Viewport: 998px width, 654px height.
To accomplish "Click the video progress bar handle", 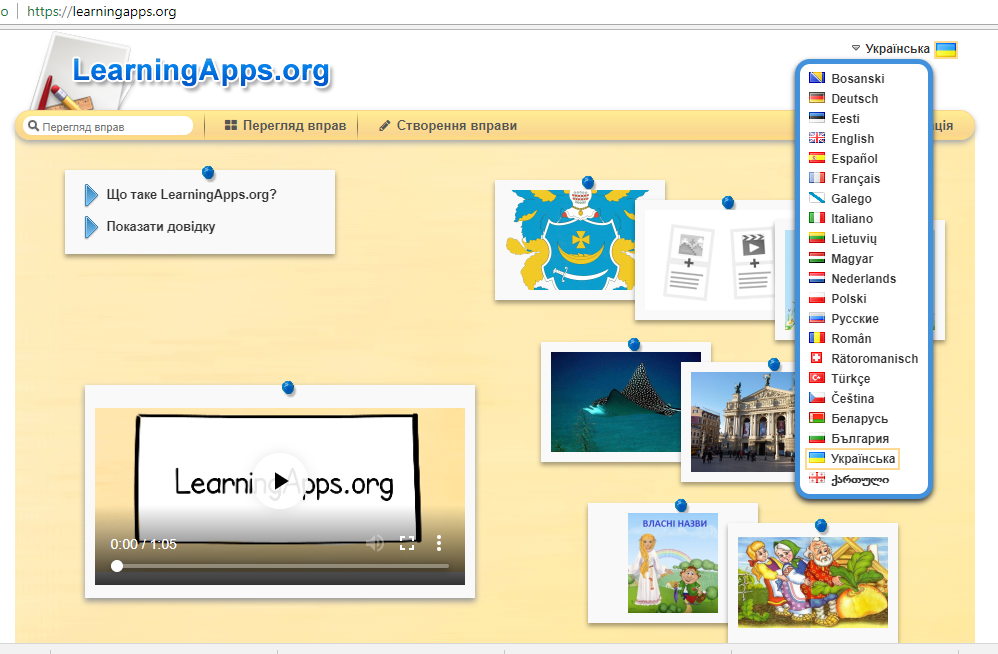I will click(x=117, y=566).
